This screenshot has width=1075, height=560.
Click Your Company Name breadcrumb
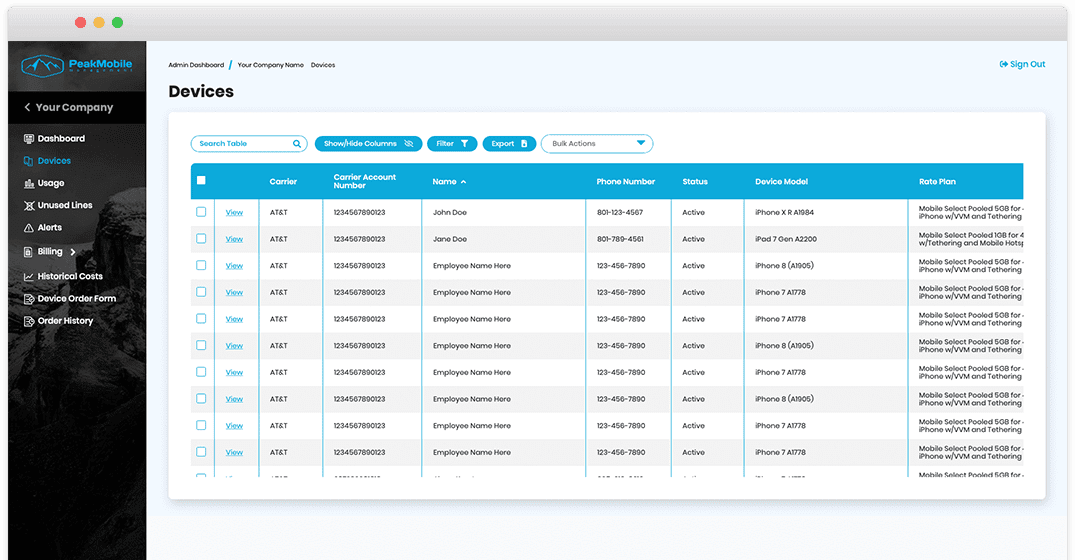[270, 65]
